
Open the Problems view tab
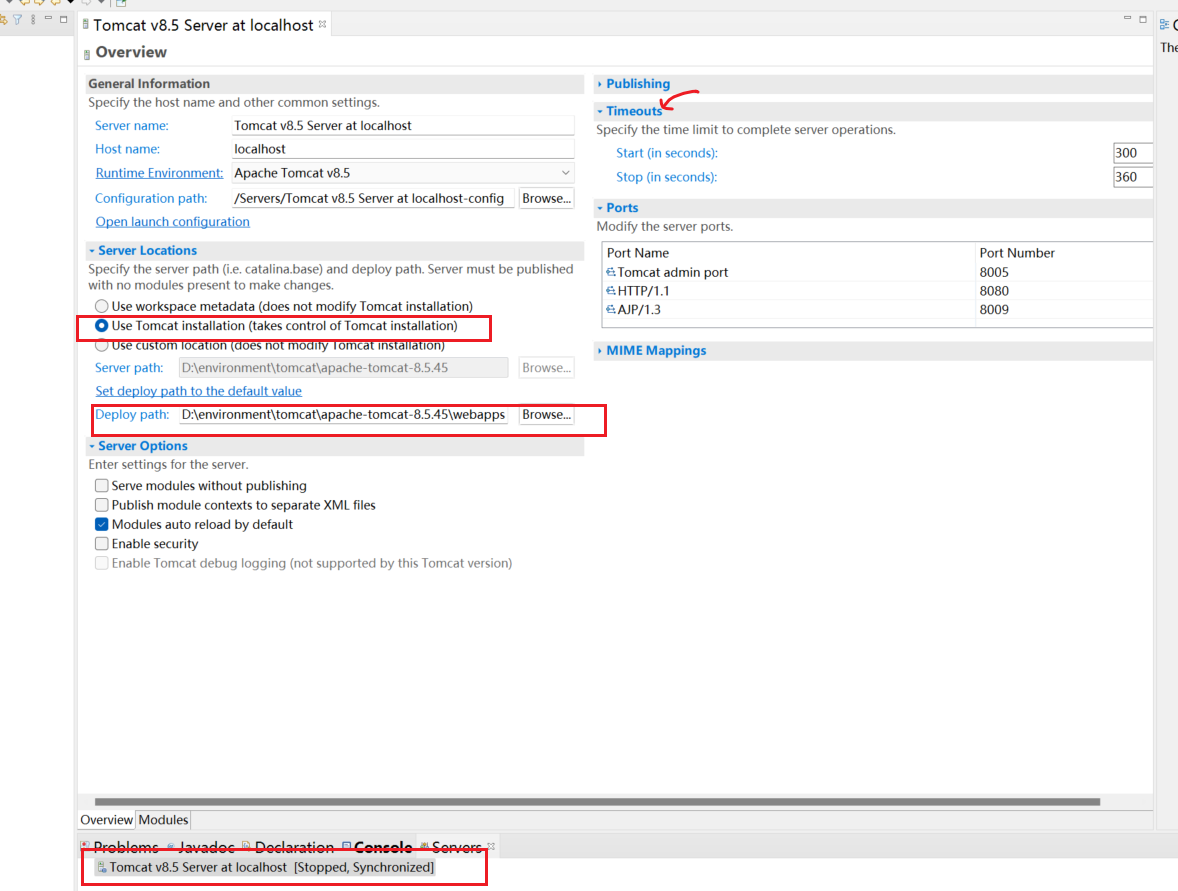(120, 847)
